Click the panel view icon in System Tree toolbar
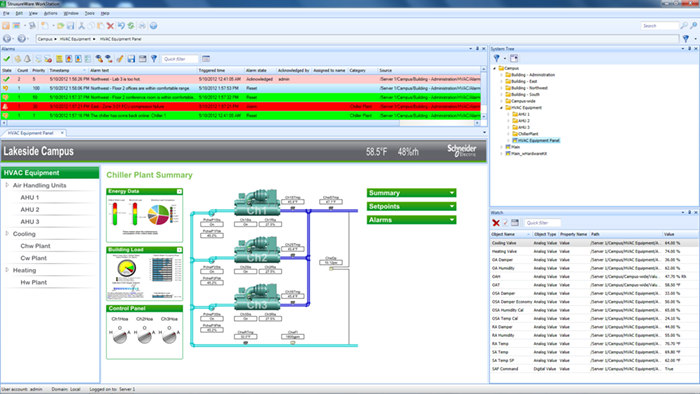Screen dimensions: 700x394 point(514,58)
